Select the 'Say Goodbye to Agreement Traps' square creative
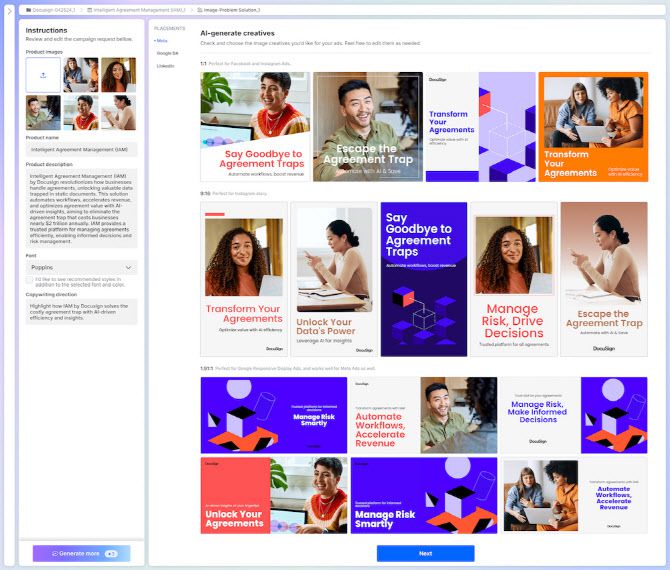 click(x=254, y=127)
